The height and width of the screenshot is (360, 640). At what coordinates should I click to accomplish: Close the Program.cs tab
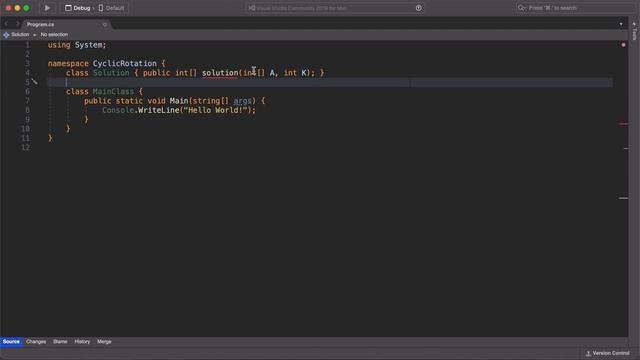[x=105, y=24]
